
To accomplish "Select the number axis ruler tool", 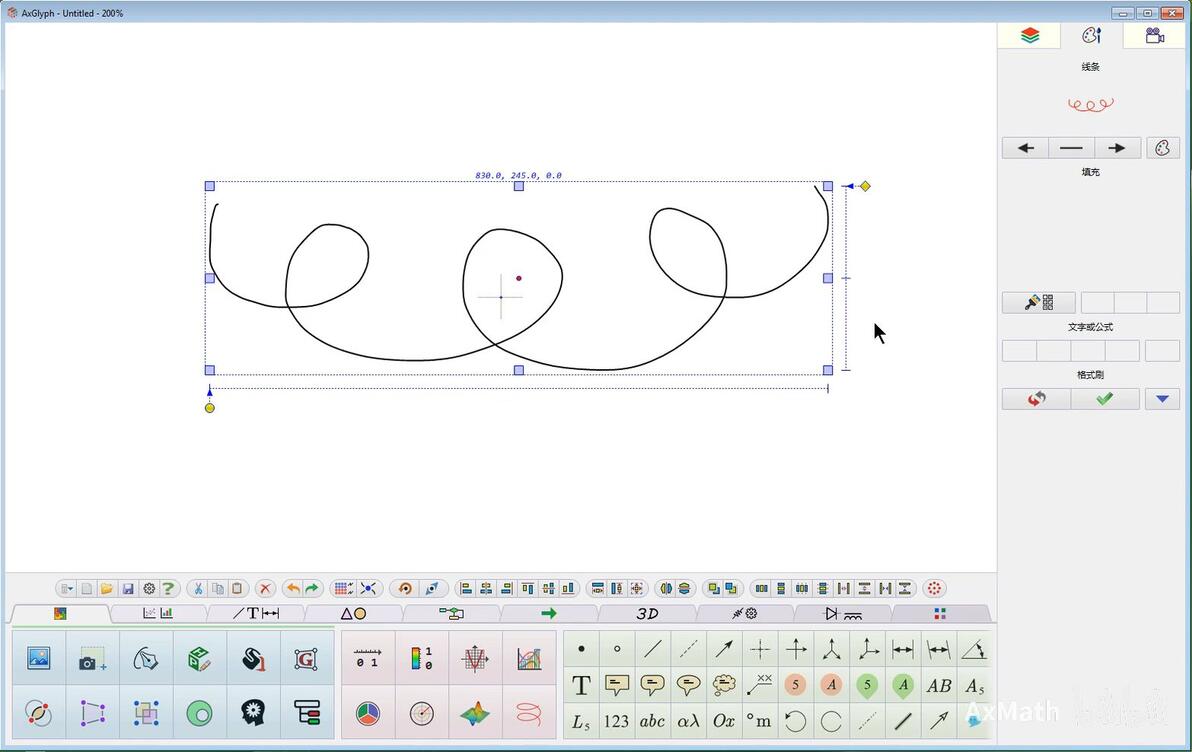I will pos(368,658).
